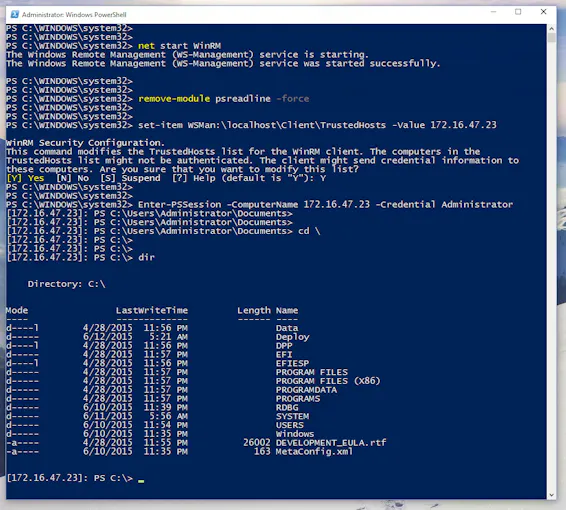Click the scrollbar up arrow
Viewport: 566px width, 510px height.
click(x=551, y=28)
